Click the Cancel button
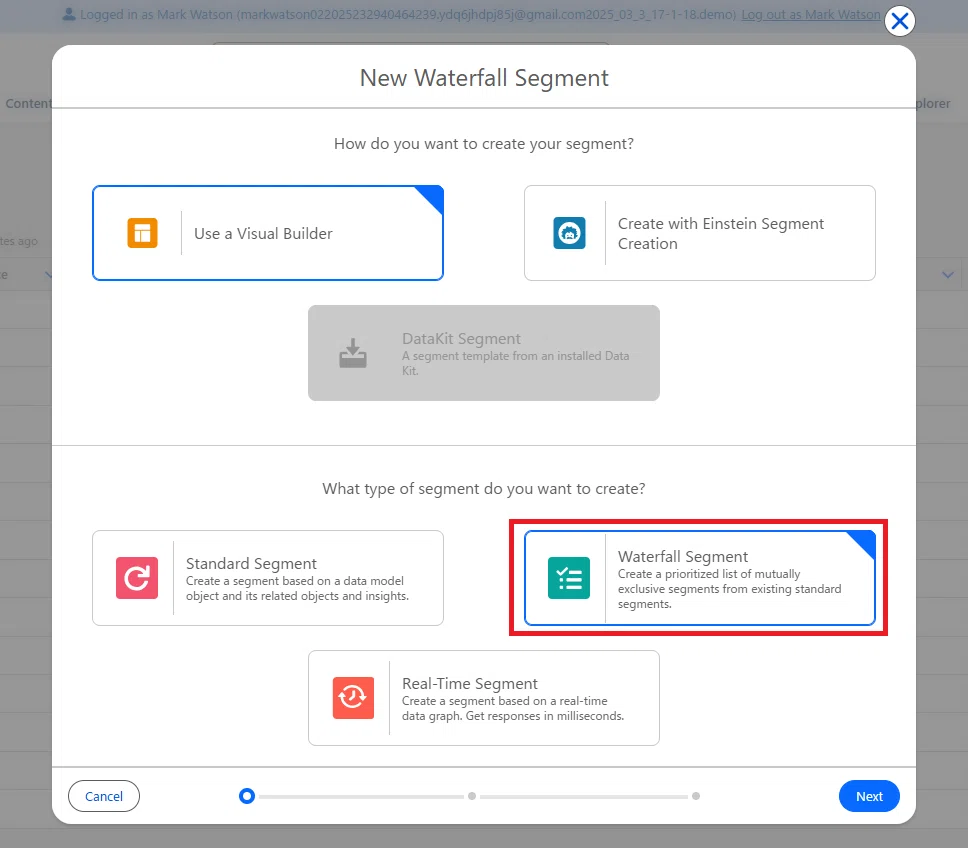This screenshot has height=848, width=968. pos(104,796)
